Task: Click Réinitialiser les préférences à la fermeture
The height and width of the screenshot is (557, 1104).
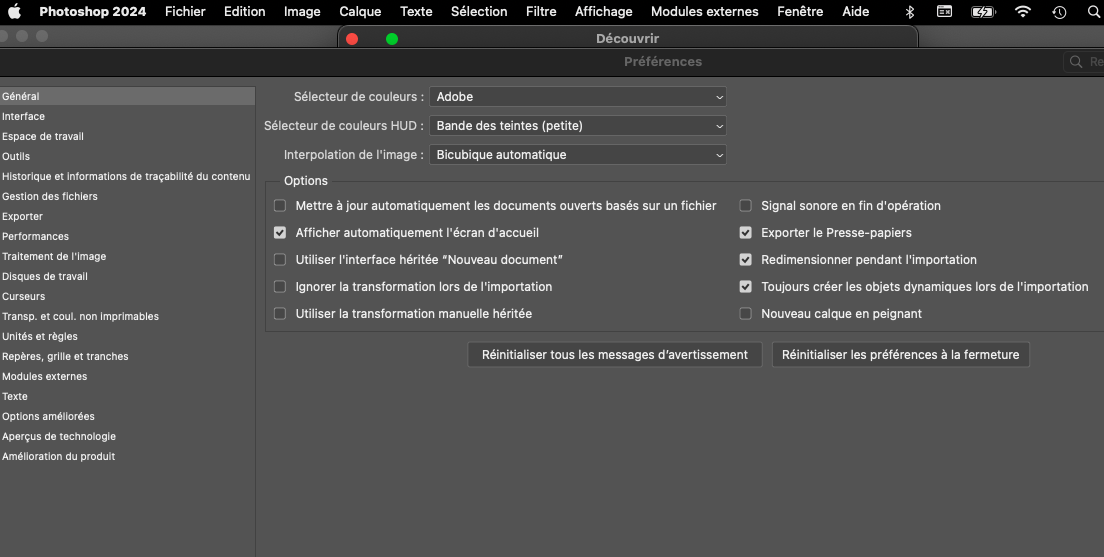Action: click(x=901, y=355)
